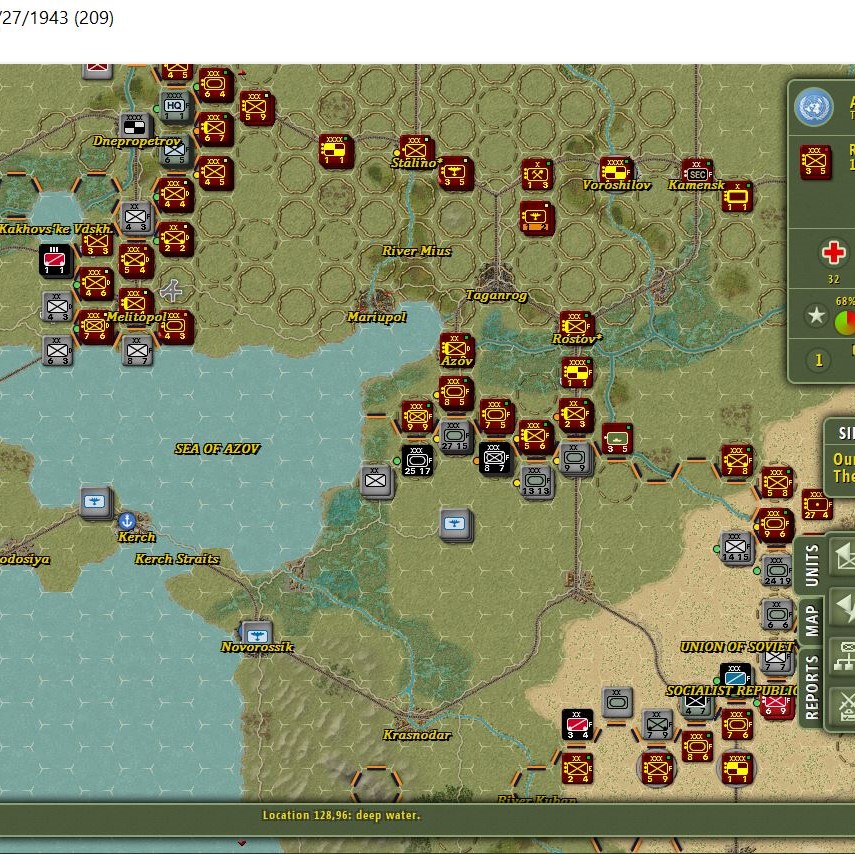This screenshot has width=855, height=854.
Task: Select the black tank unit 25 17
Action: pyautogui.click(x=417, y=460)
